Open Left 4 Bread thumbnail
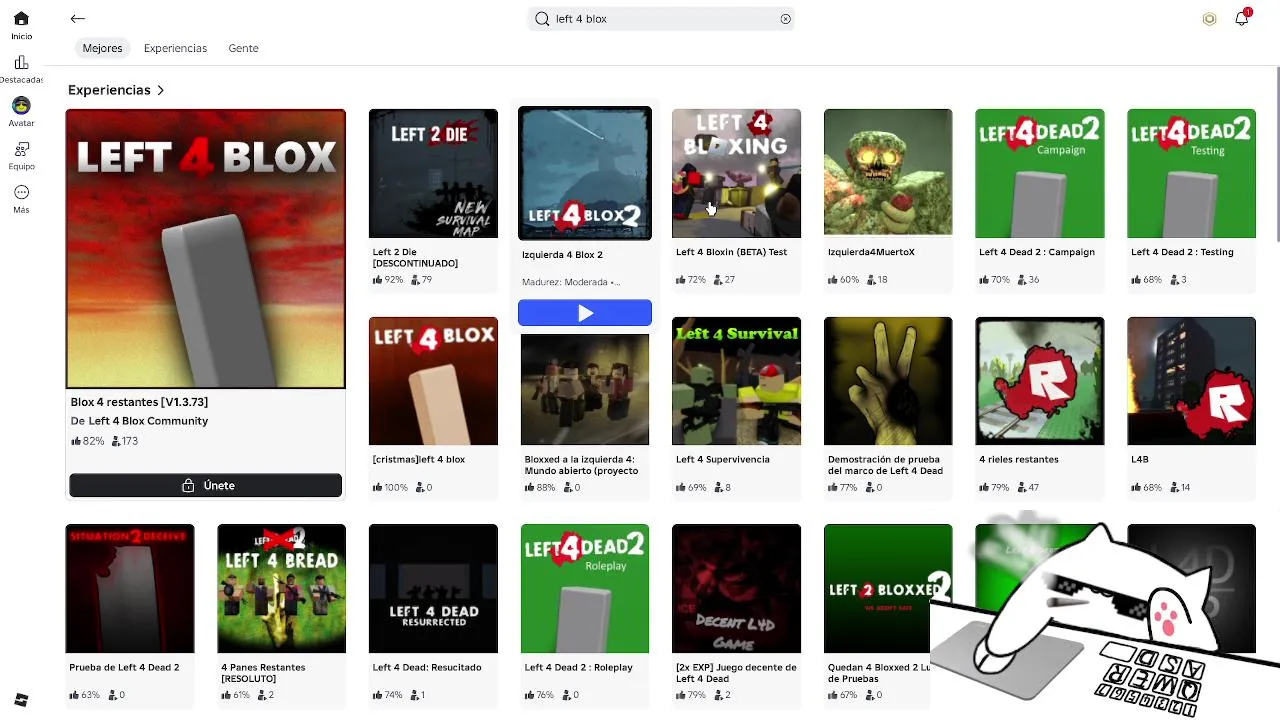This screenshot has height=720, width=1280. [281, 588]
